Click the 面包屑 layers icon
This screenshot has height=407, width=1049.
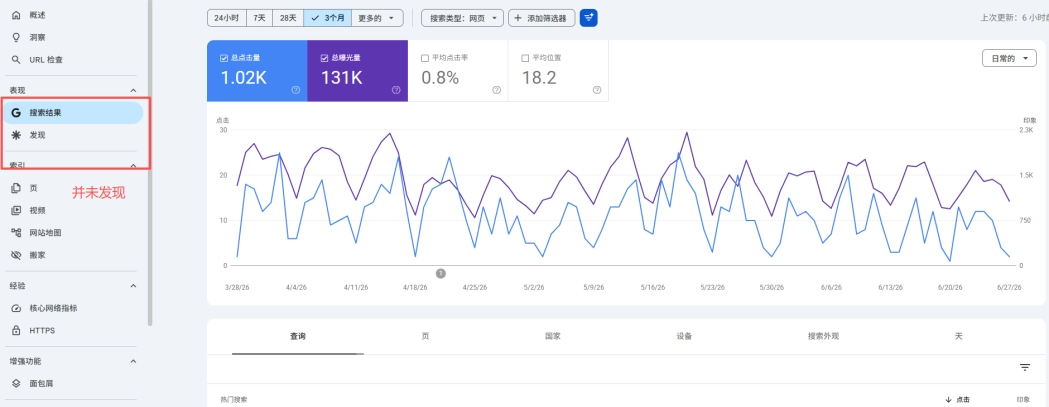point(17,384)
